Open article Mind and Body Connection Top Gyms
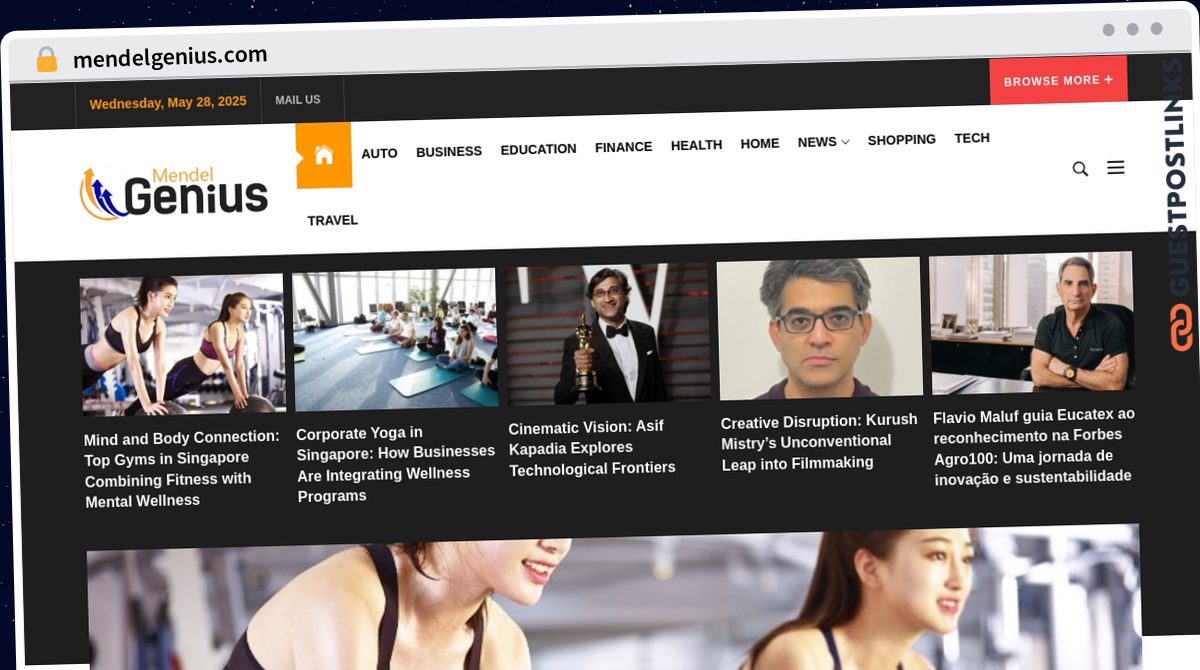 point(183,469)
